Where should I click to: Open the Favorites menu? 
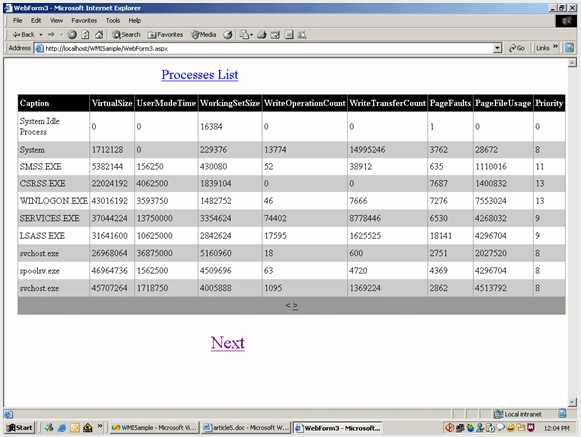click(x=84, y=21)
